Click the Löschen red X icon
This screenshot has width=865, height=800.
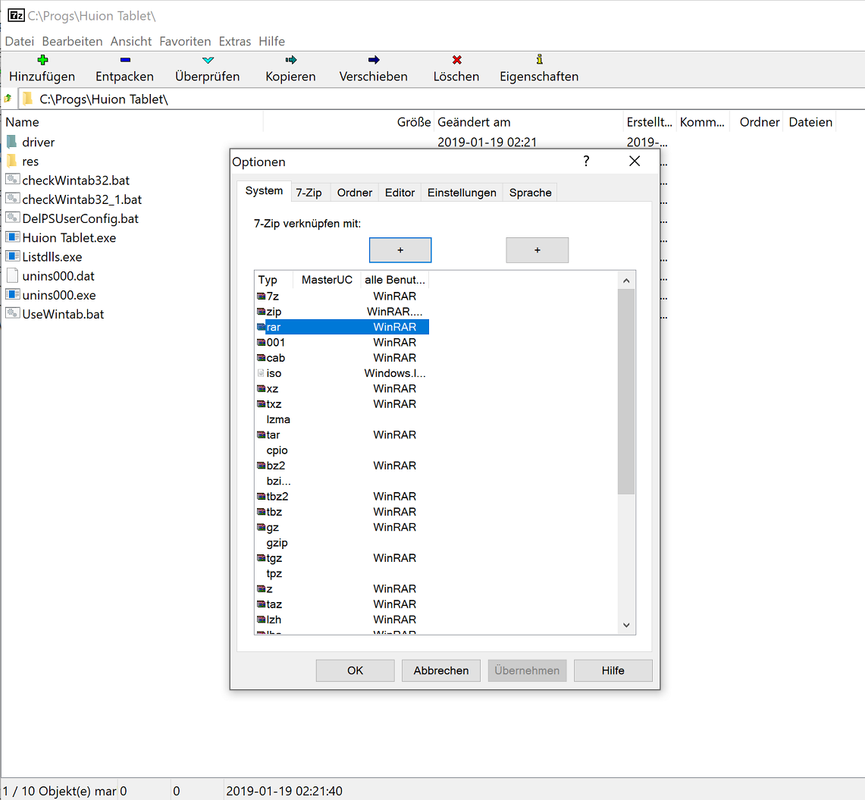(456, 60)
